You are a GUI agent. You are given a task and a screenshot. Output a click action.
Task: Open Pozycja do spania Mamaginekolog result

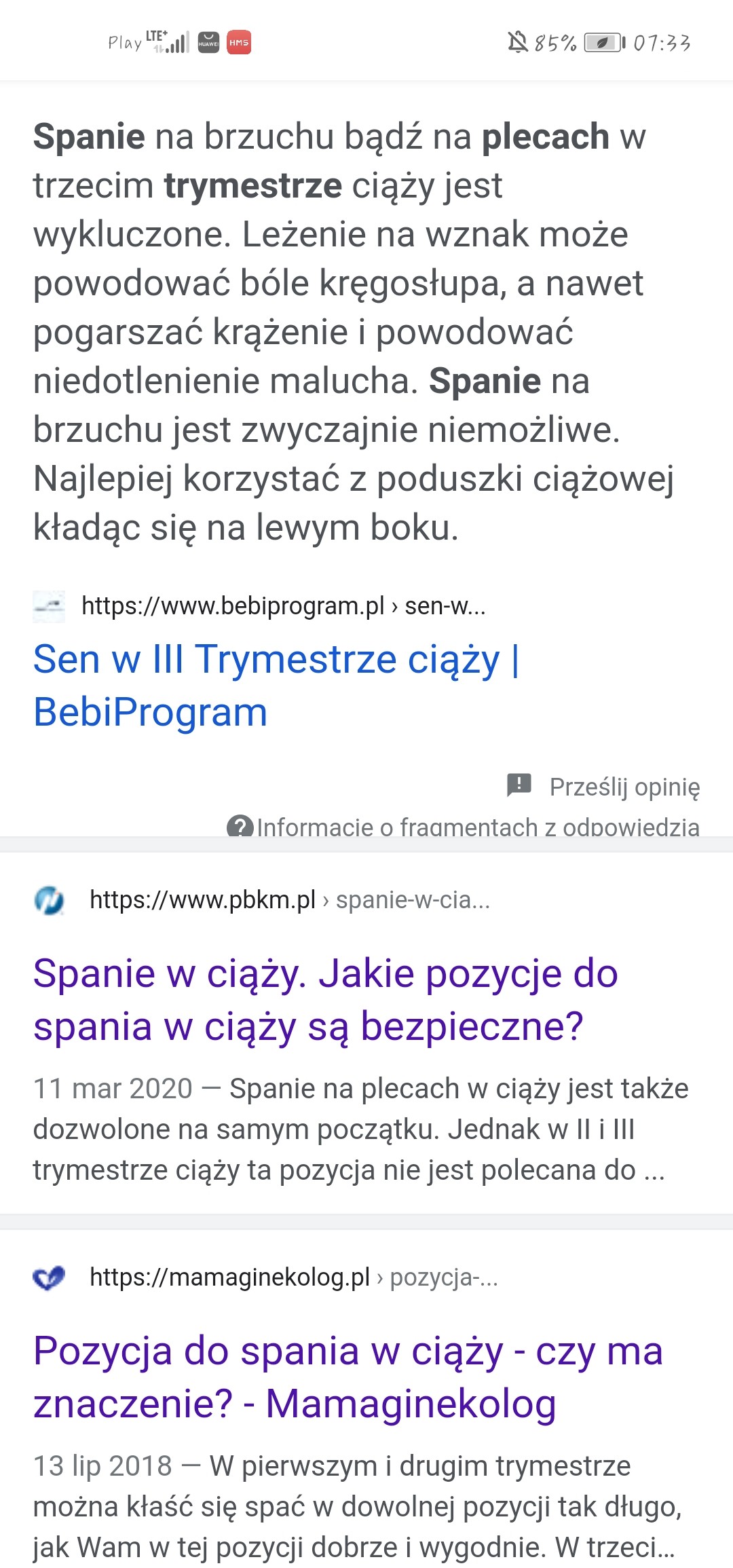click(347, 1377)
